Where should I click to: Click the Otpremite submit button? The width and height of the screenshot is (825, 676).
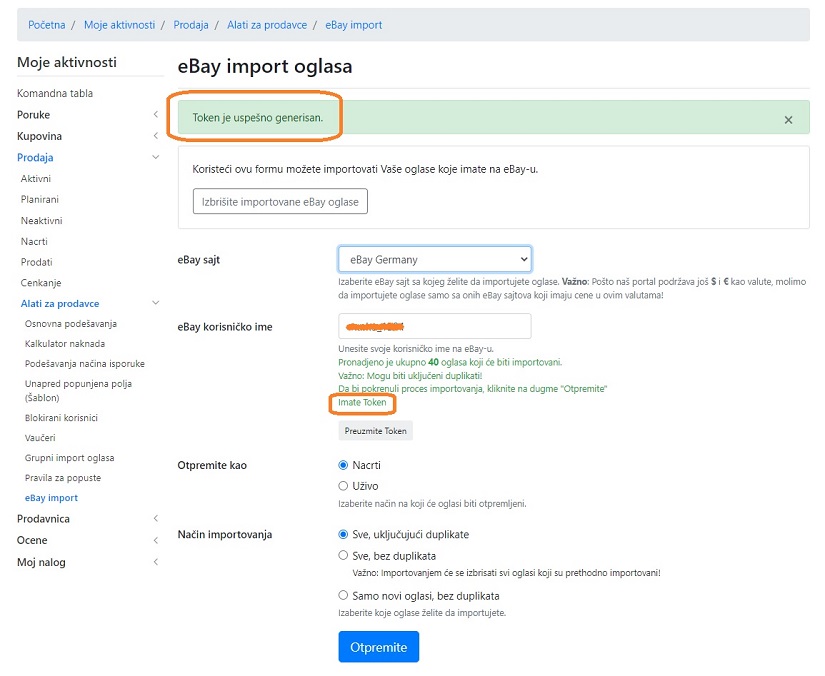tap(378, 647)
